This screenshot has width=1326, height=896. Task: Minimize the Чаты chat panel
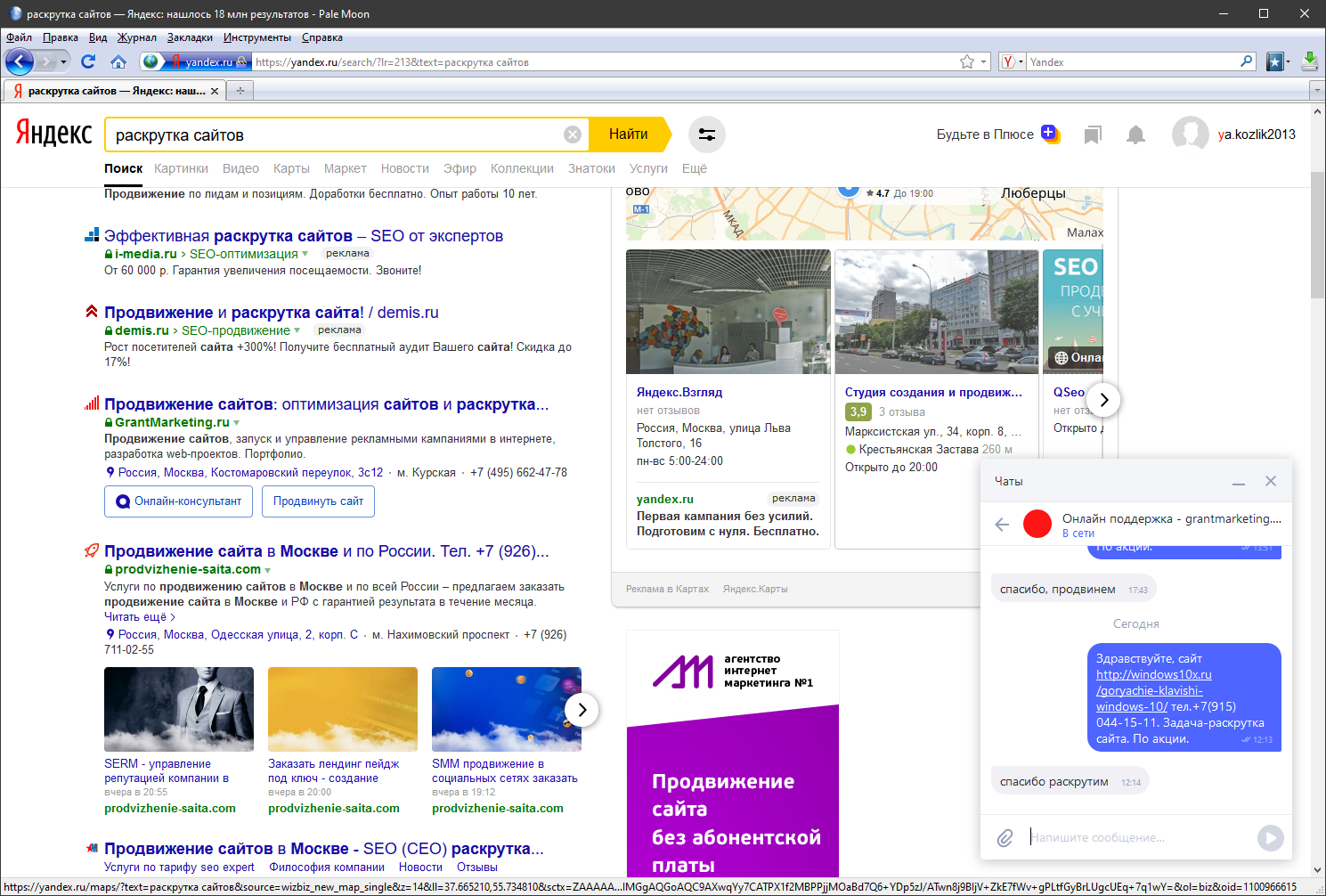pyautogui.click(x=1239, y=482)
